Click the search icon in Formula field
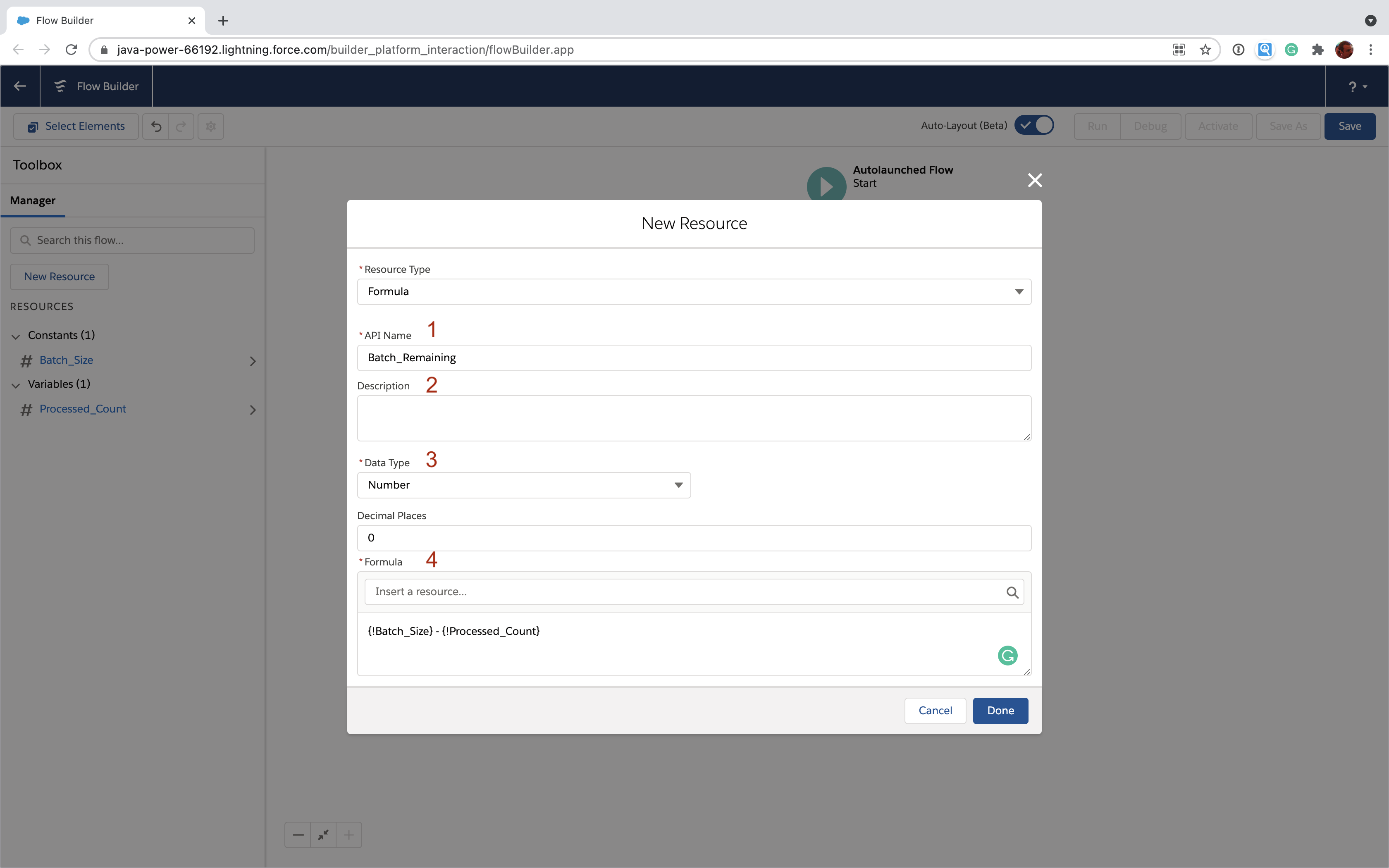Image resolution: width=1389 pixels, height=868 pixels. coord(1012,591)
